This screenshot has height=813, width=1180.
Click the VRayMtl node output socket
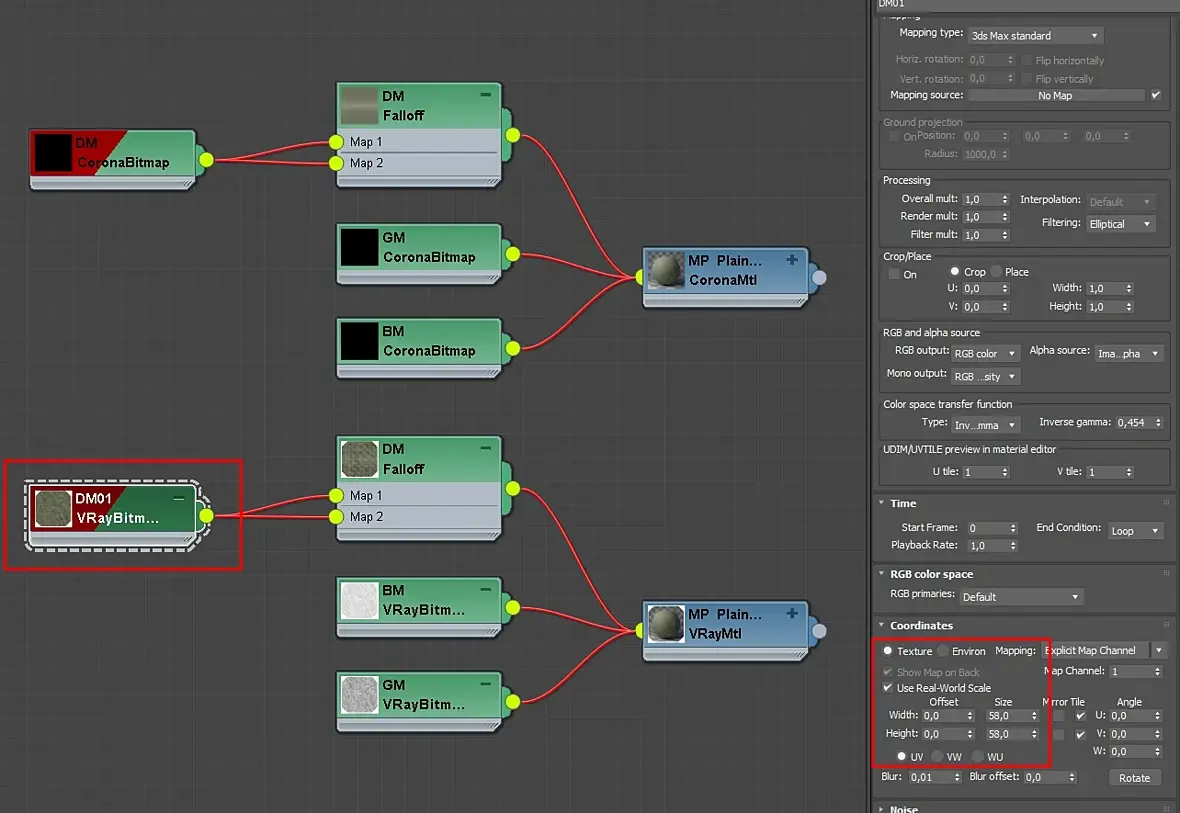pos(819,631)
